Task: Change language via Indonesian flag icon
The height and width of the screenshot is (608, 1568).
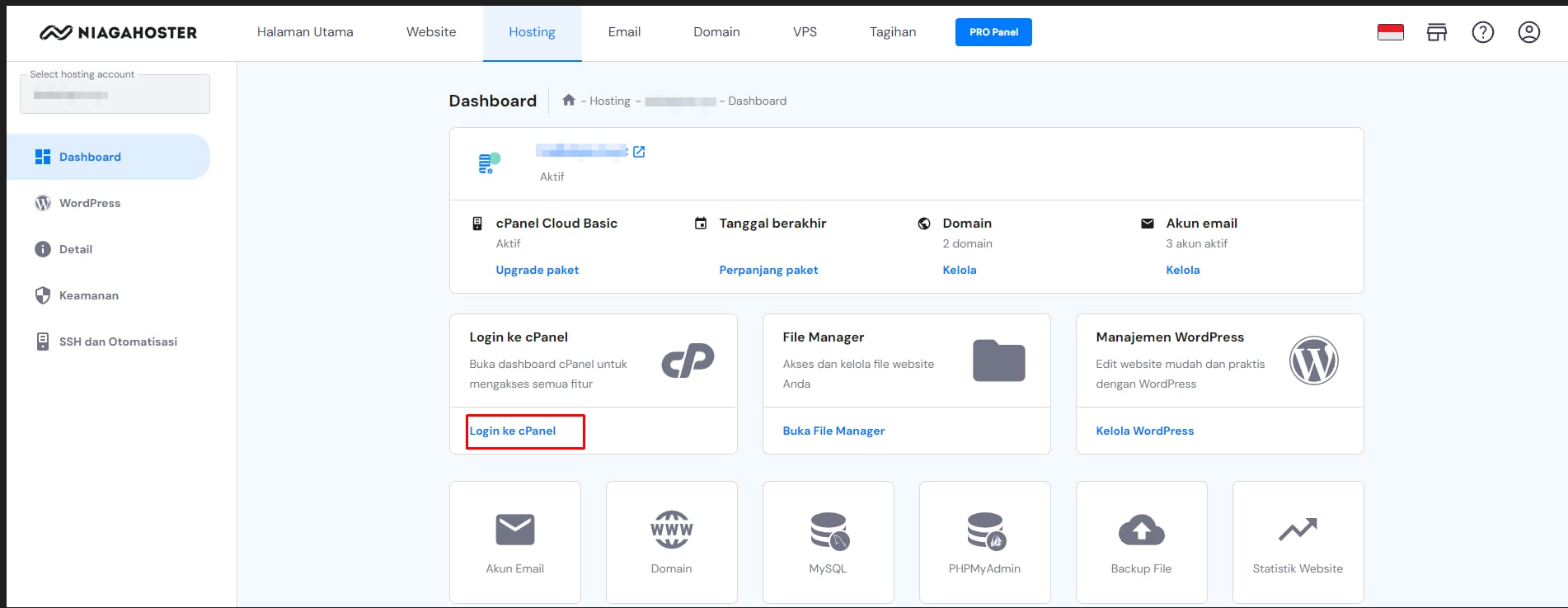Action: point(1390,32)
